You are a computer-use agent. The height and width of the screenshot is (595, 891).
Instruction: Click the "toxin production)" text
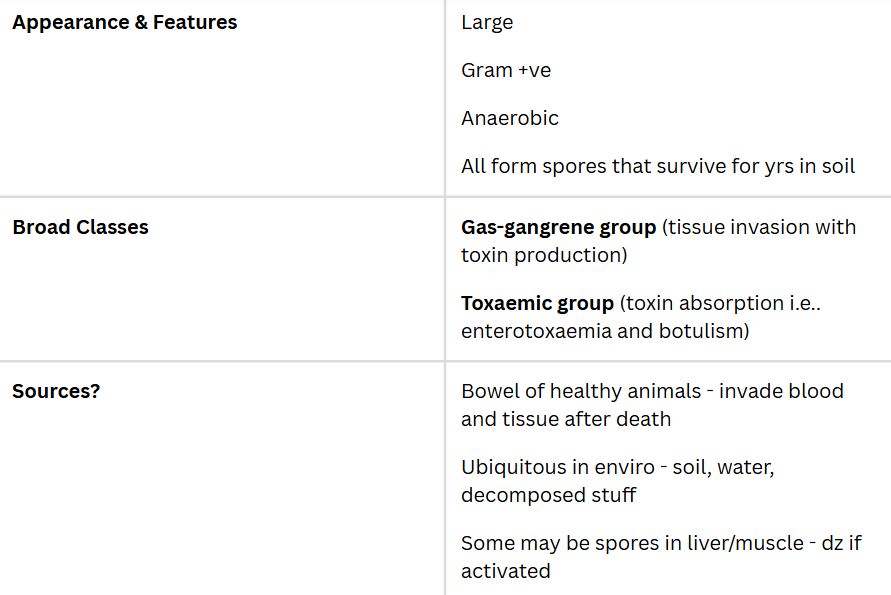tap(544, 255)
